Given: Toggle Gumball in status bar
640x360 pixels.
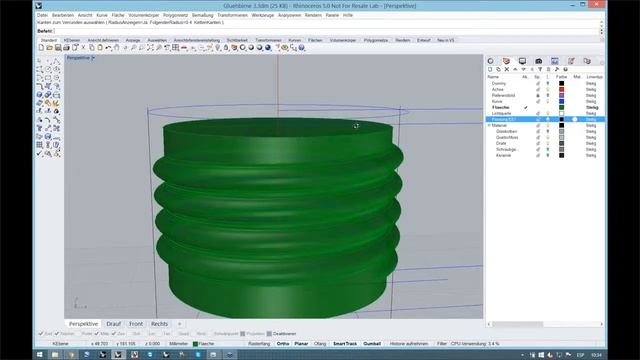Looking at the screenshot, I should pyautogui.click(x=372, y=344).
